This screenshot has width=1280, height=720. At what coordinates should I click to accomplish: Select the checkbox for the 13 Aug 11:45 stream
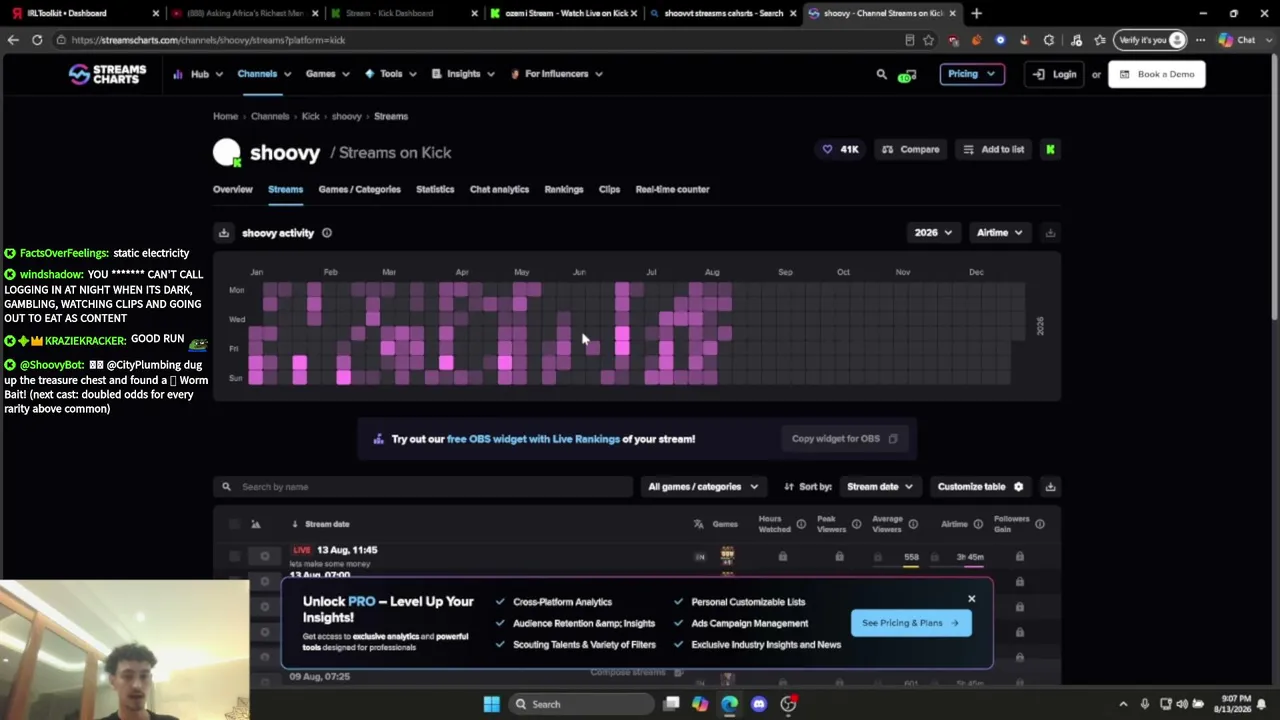234,556
